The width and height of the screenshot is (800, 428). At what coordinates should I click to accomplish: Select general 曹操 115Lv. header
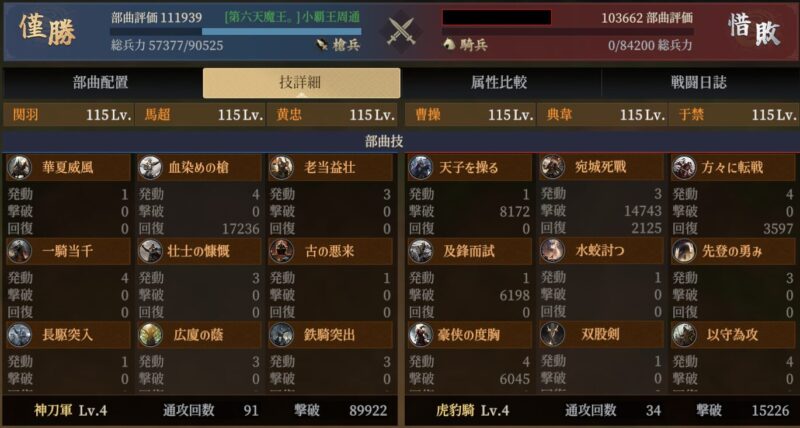pyautogui.click(x=470, y=115)
